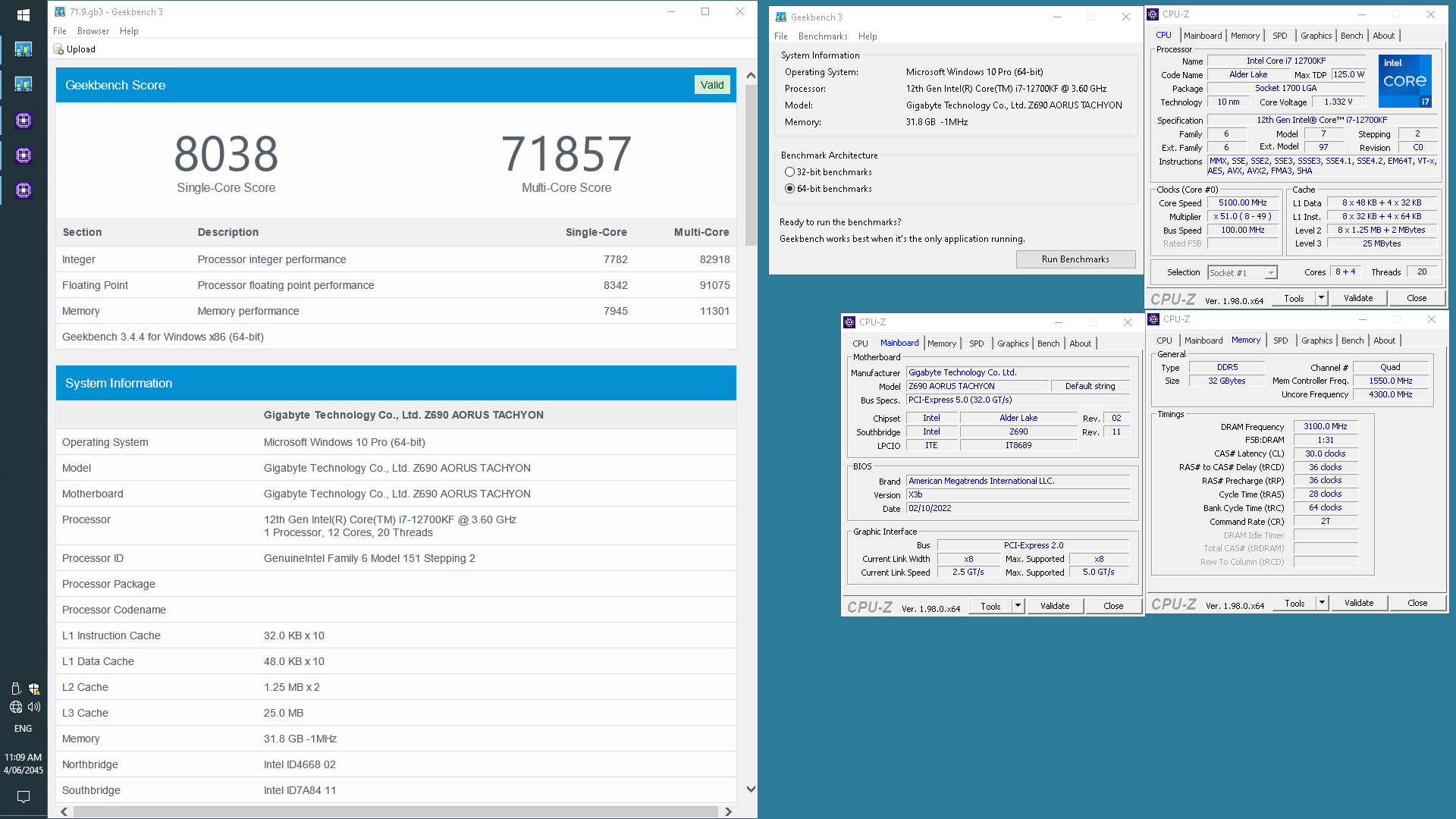Image resolution: width=1456 pixels, height=819 pixels.
Task: Click the volume speaker tray icon
Action: pos(34,707)
